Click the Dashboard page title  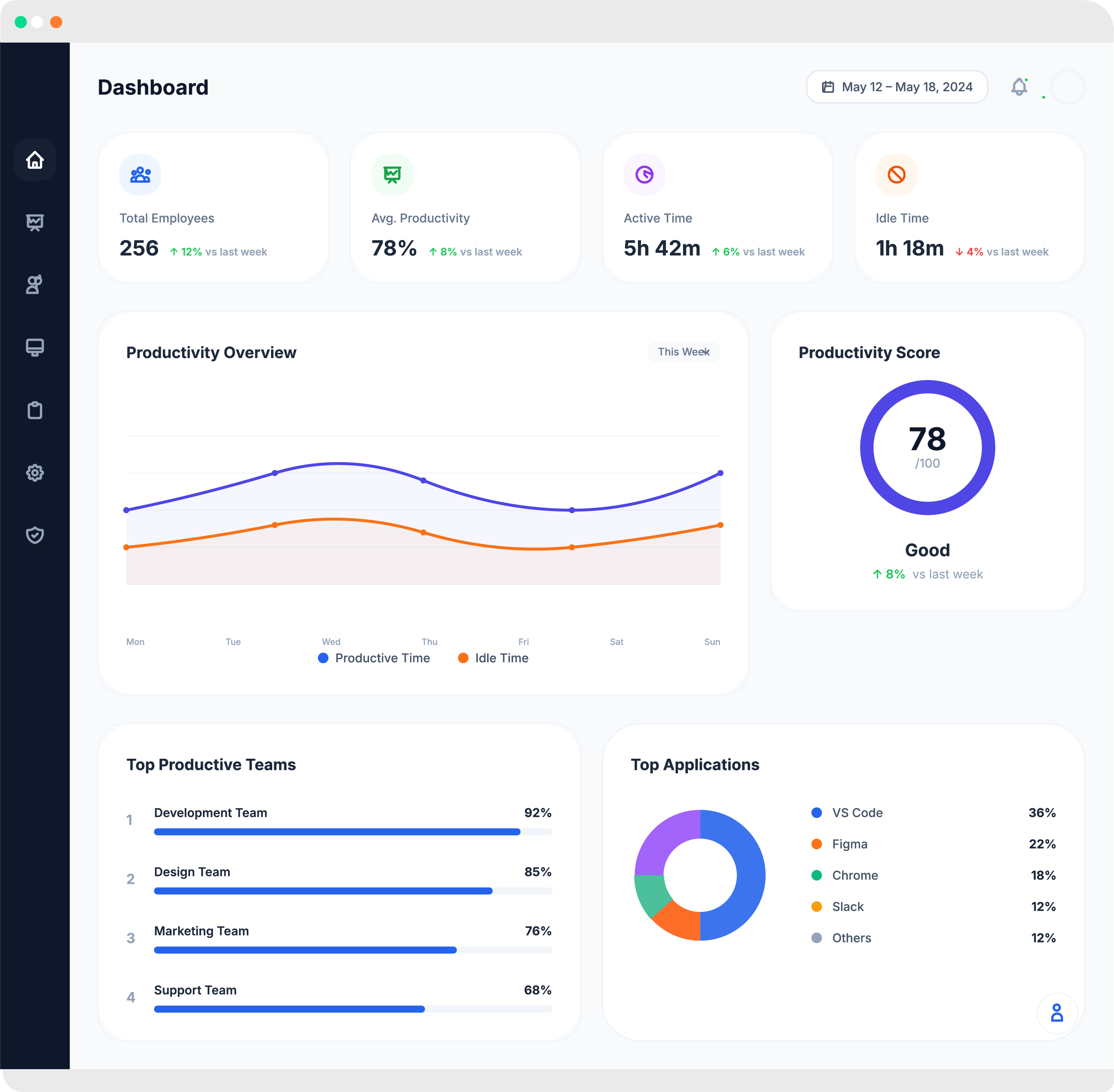153,87
